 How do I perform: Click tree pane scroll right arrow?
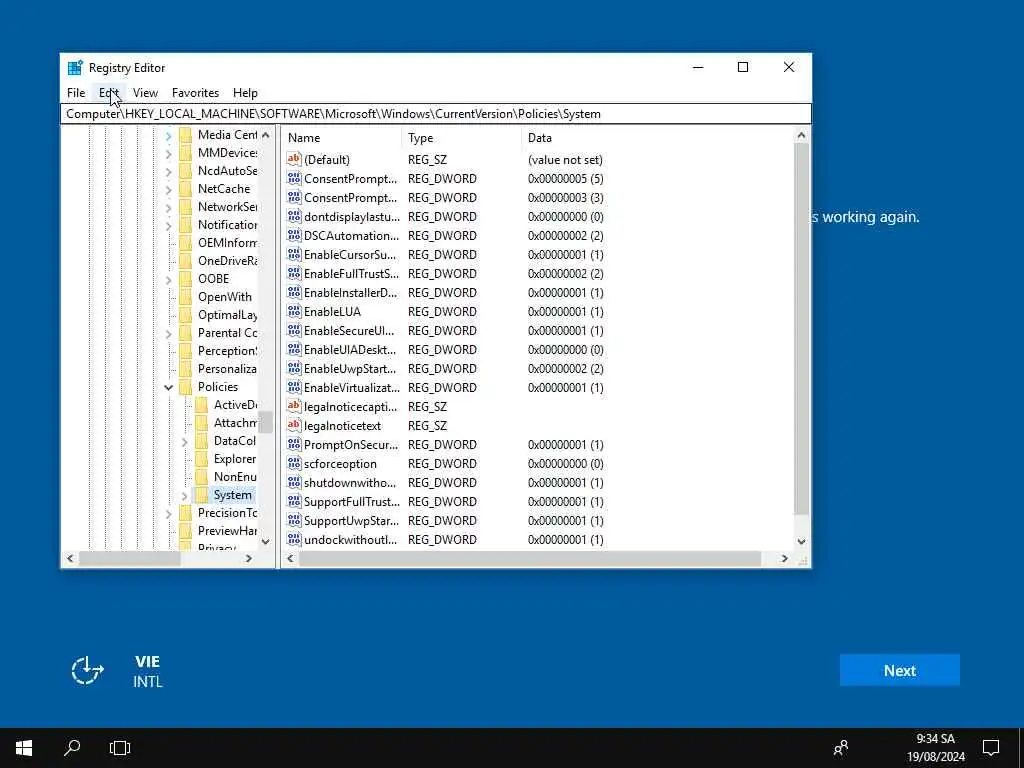(x=249, y=558)
